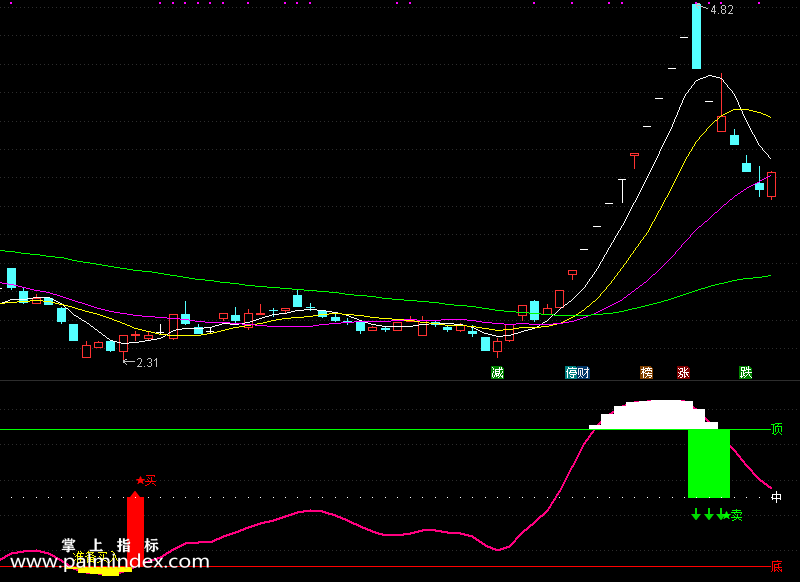Open the blue 财 event marker
800x582 pixels.
[584, 372]
